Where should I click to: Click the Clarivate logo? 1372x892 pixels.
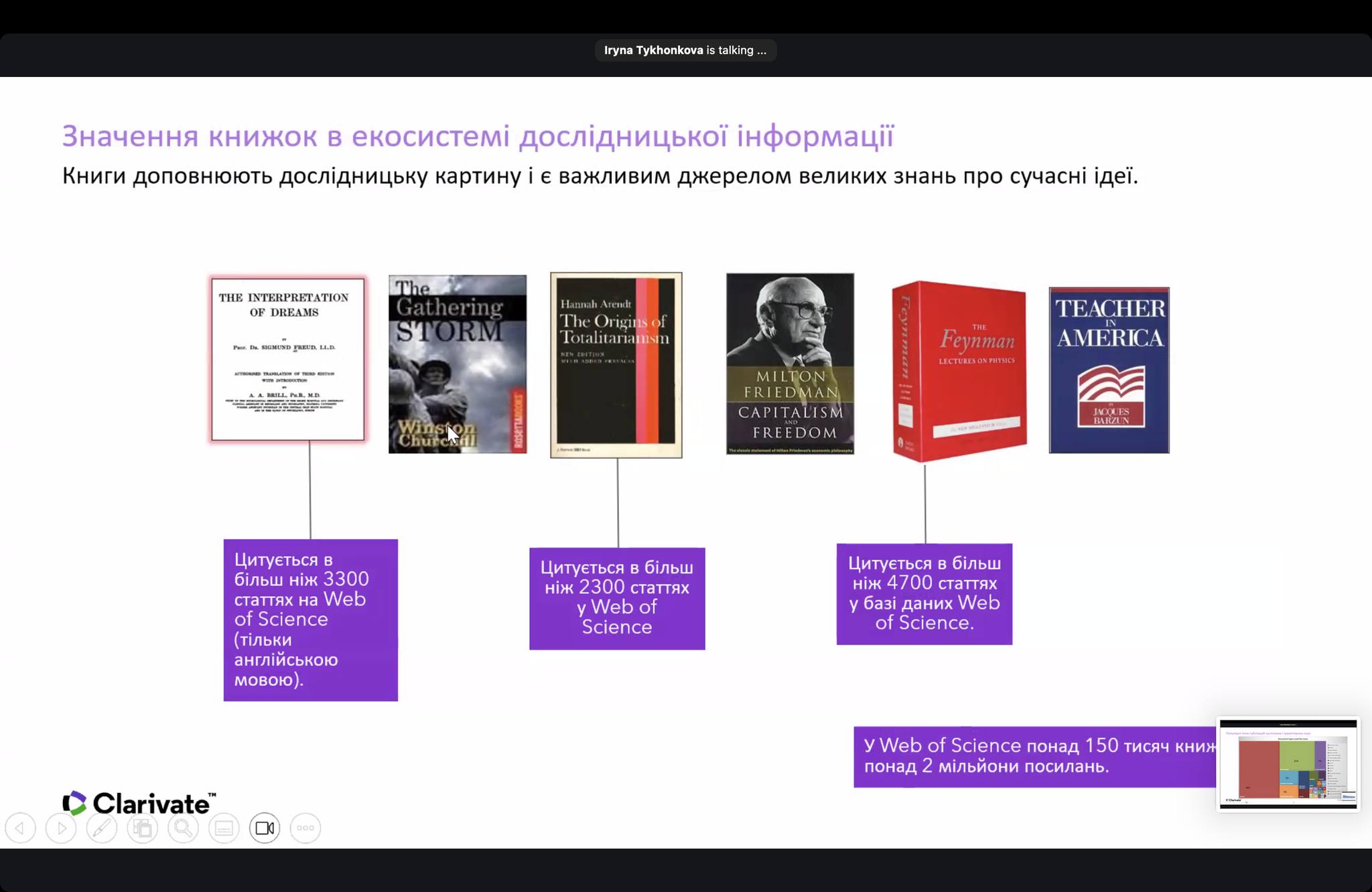tap(139, 803)
